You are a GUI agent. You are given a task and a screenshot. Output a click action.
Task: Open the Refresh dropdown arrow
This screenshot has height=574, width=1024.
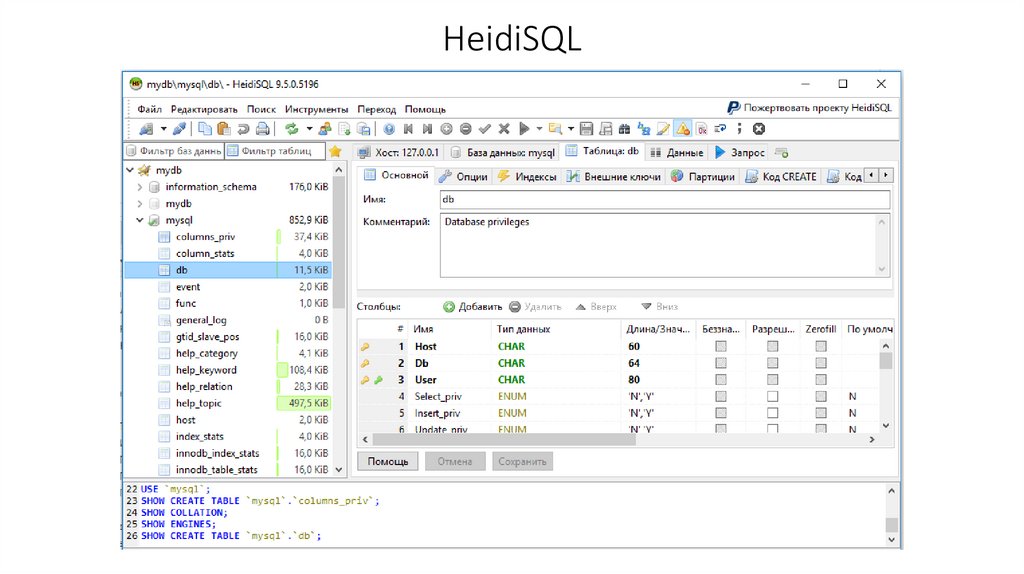click(309, 129)
